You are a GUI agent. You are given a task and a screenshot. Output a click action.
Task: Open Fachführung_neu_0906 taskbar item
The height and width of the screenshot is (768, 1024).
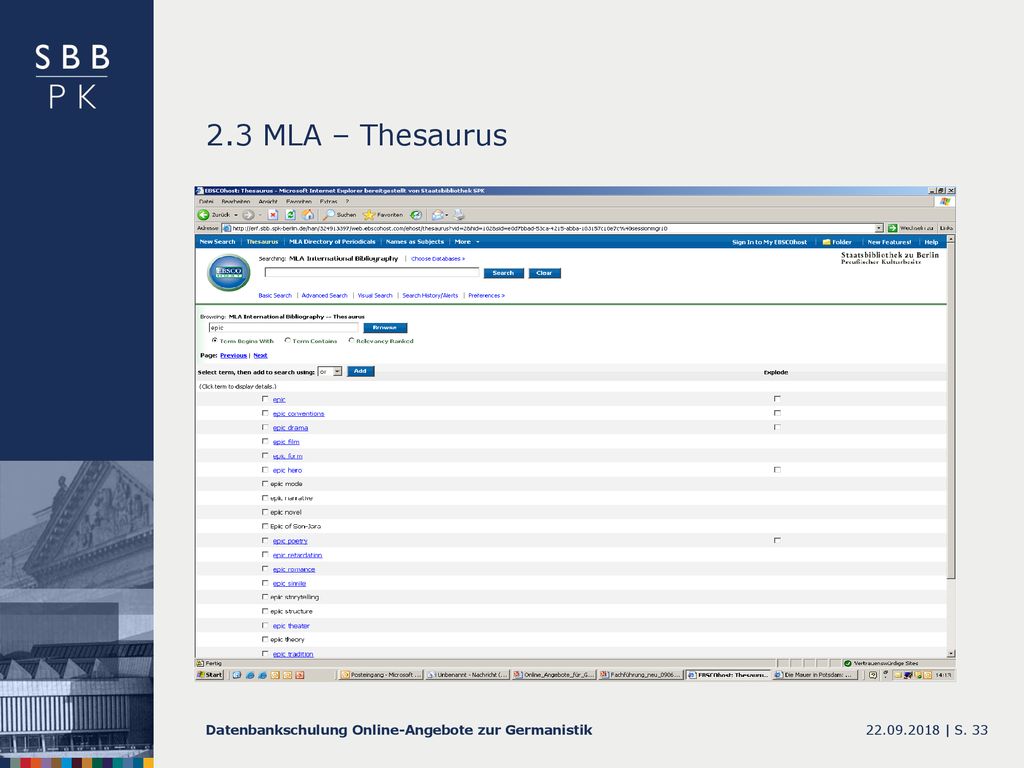point(640,675)
